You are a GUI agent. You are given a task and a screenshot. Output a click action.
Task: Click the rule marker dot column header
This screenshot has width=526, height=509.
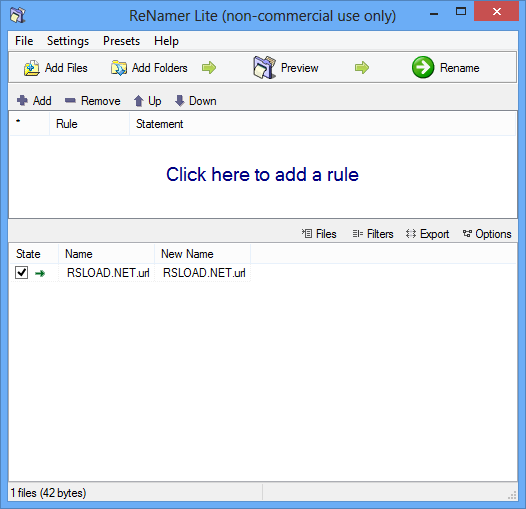pos(30,124)
